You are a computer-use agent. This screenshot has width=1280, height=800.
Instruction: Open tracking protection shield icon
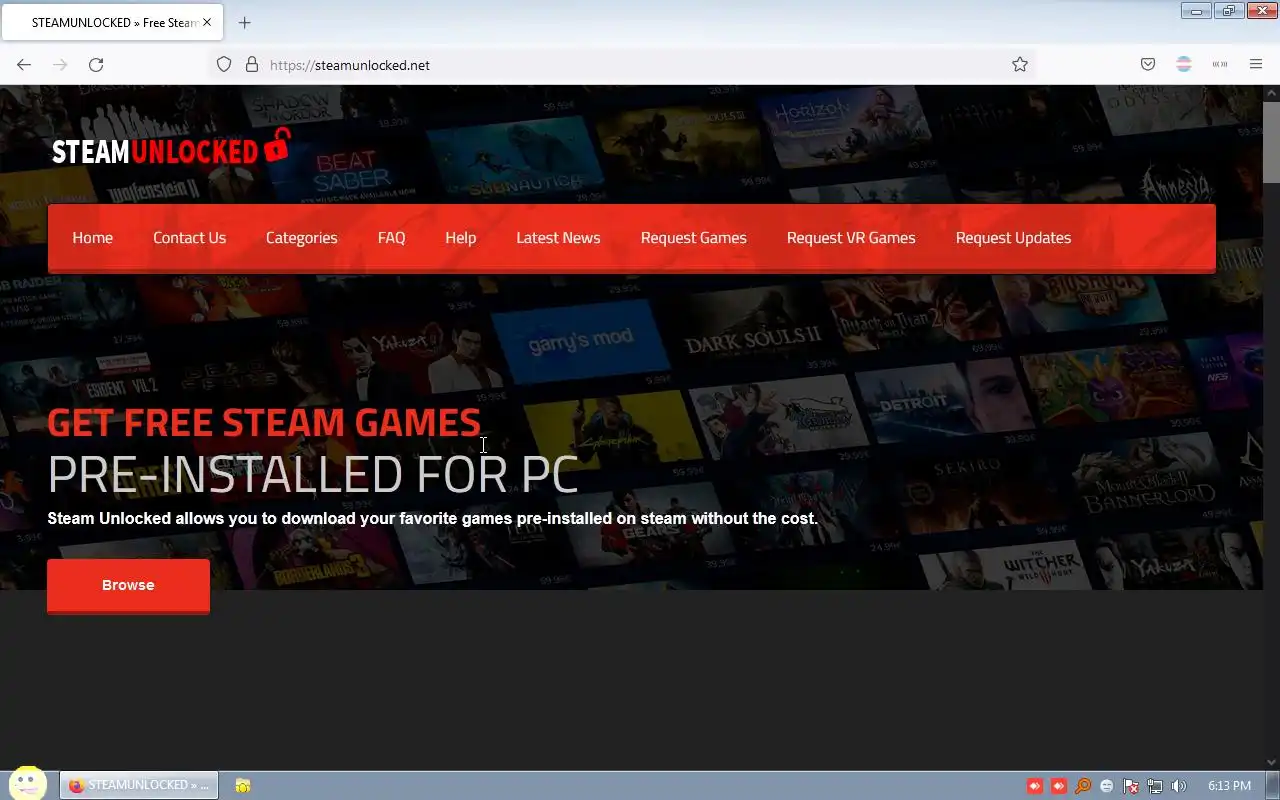click(x=224, y=65)
